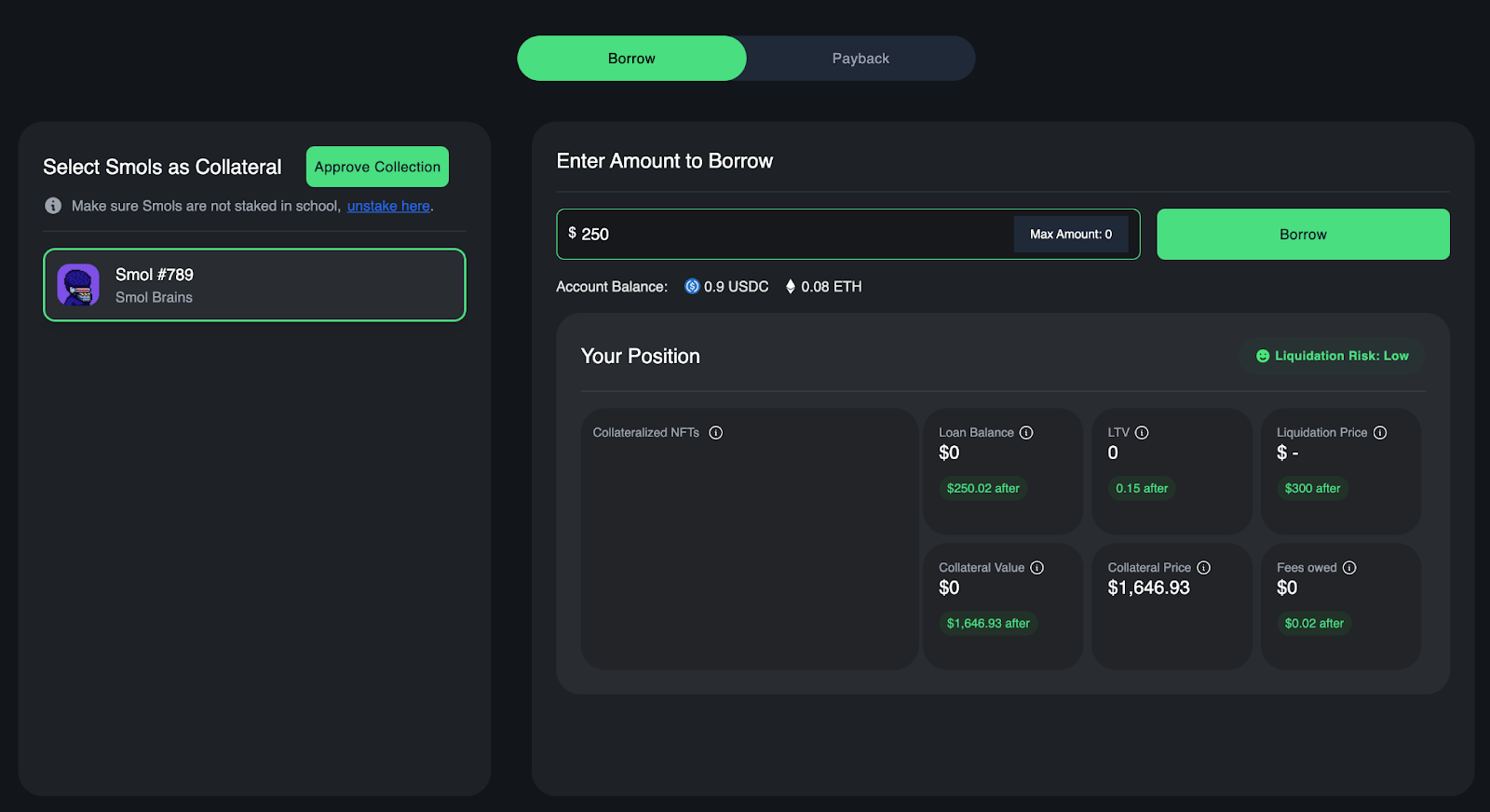
Task: Click Collateral Value info icon
Action: 1036,567
